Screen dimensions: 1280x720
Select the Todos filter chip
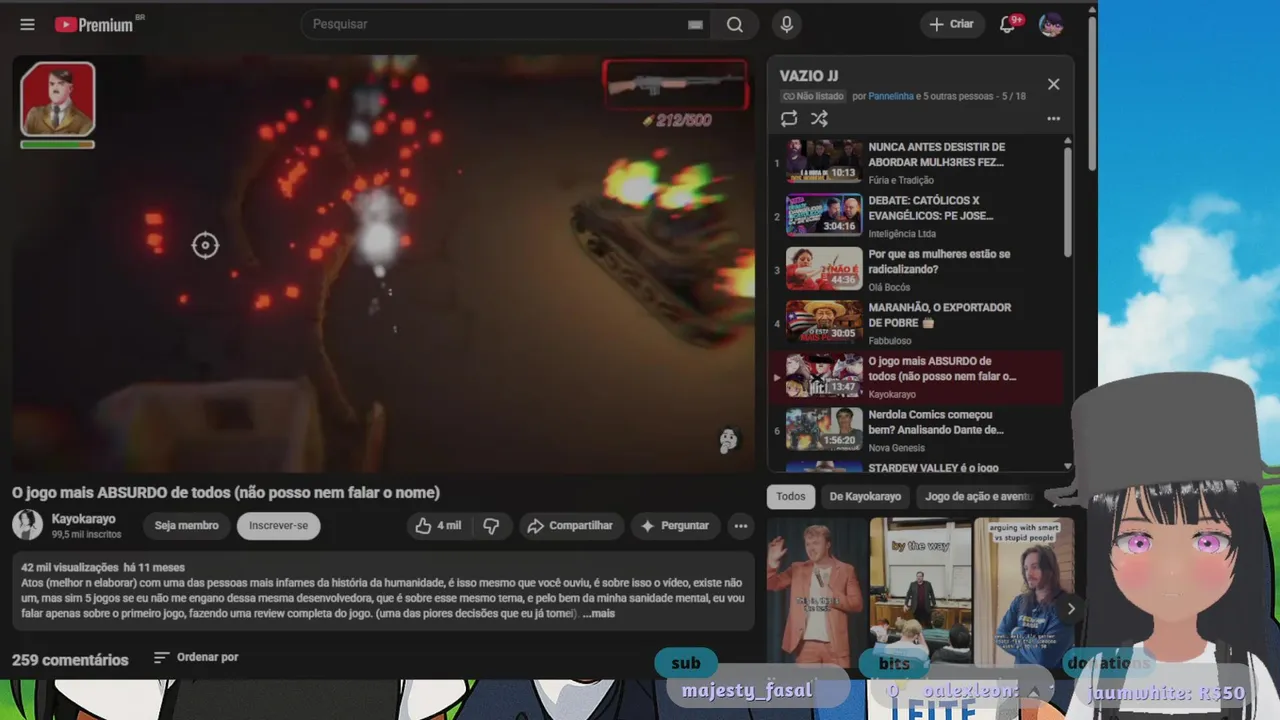click(790, 497)
